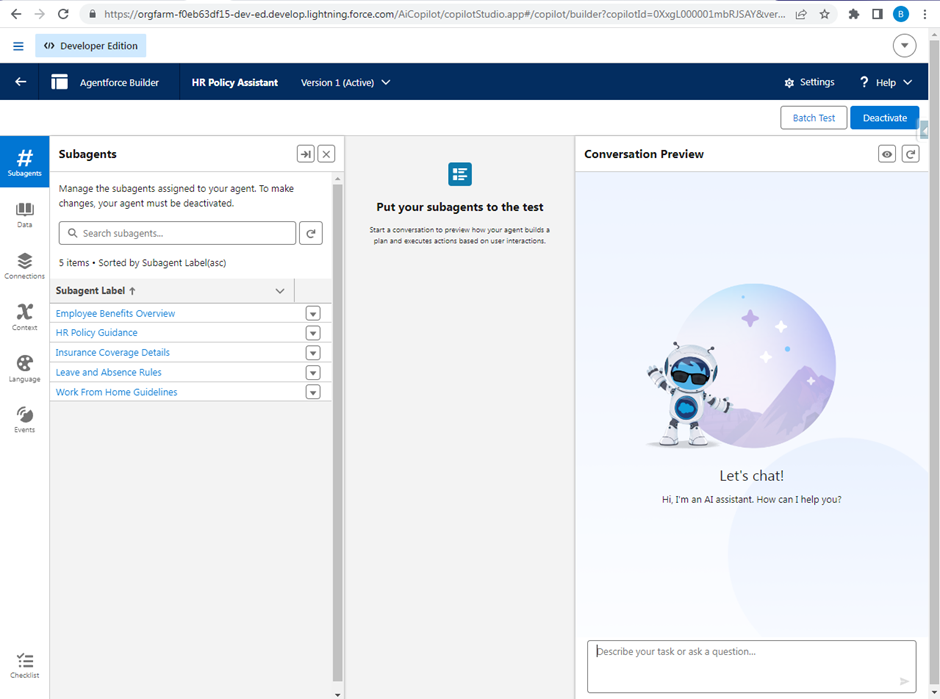940x699 pixels.
Task: Click the scroll-down arrow of Subagents panel
Action: coord(338,695)
